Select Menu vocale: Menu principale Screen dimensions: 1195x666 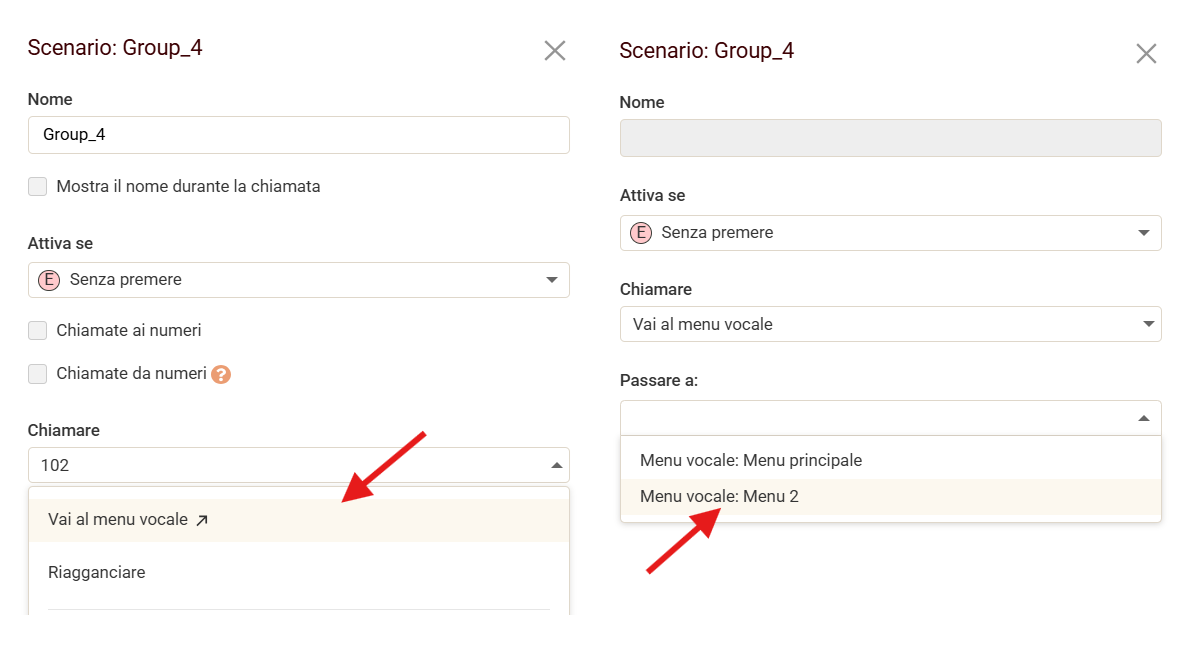tap(751, 461)
